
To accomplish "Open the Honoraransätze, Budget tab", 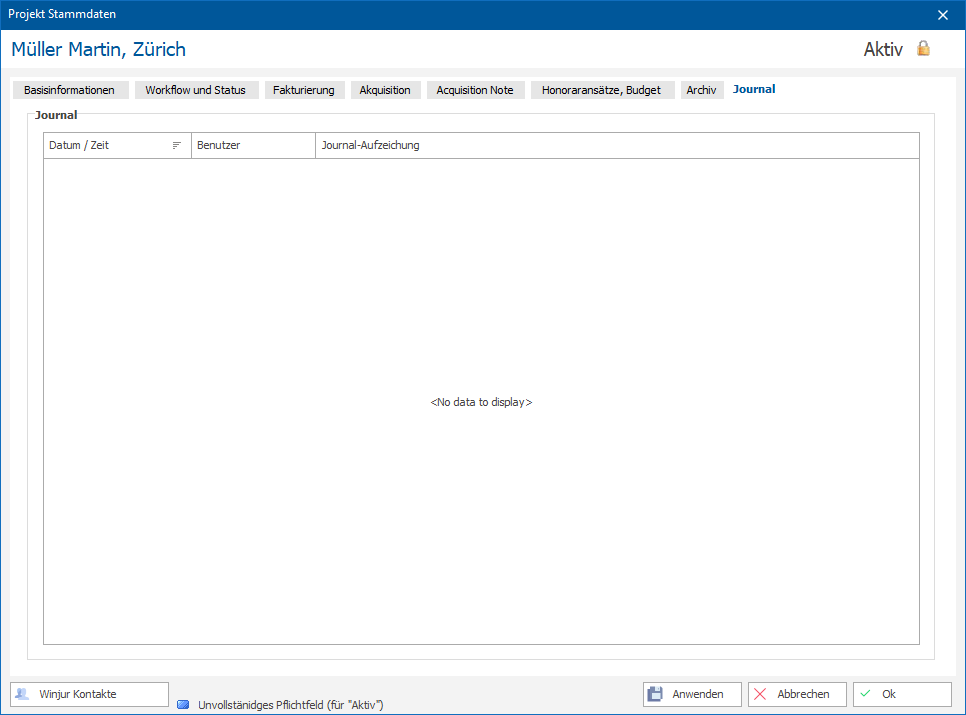I will (x=602, y=90).
